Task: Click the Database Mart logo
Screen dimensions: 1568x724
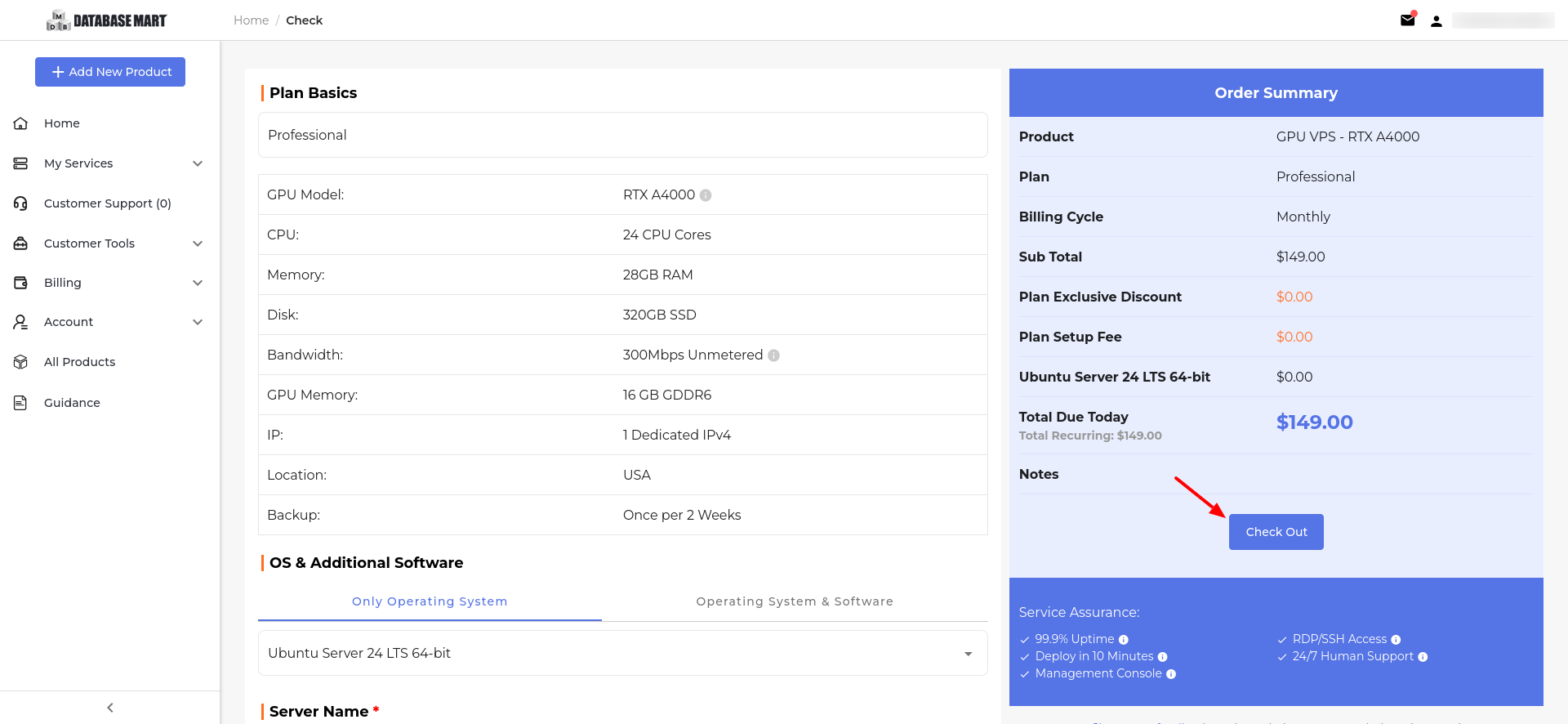Action: (107, 20)
